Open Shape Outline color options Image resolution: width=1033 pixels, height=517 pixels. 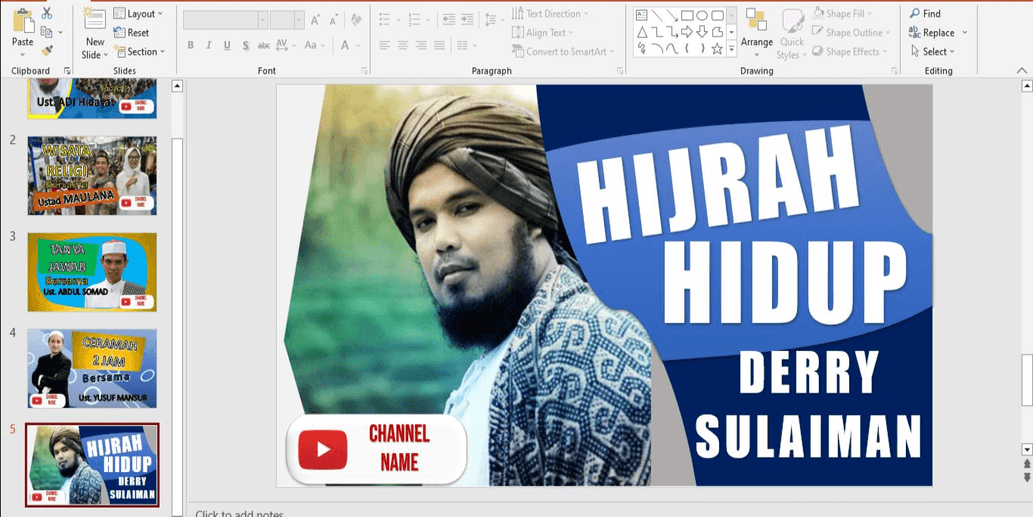tap(851, 32)
